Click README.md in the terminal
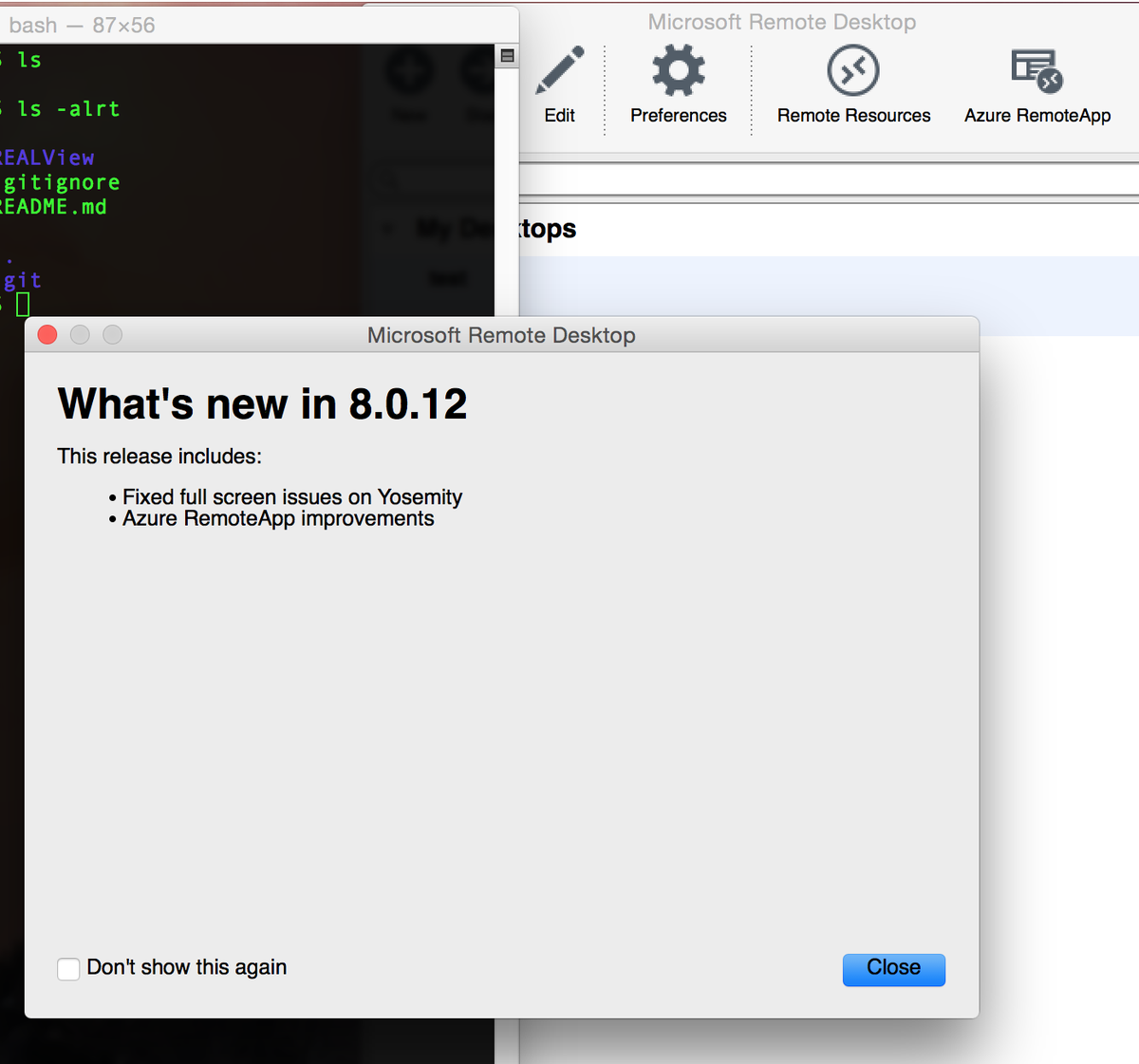 pos(53,207)
